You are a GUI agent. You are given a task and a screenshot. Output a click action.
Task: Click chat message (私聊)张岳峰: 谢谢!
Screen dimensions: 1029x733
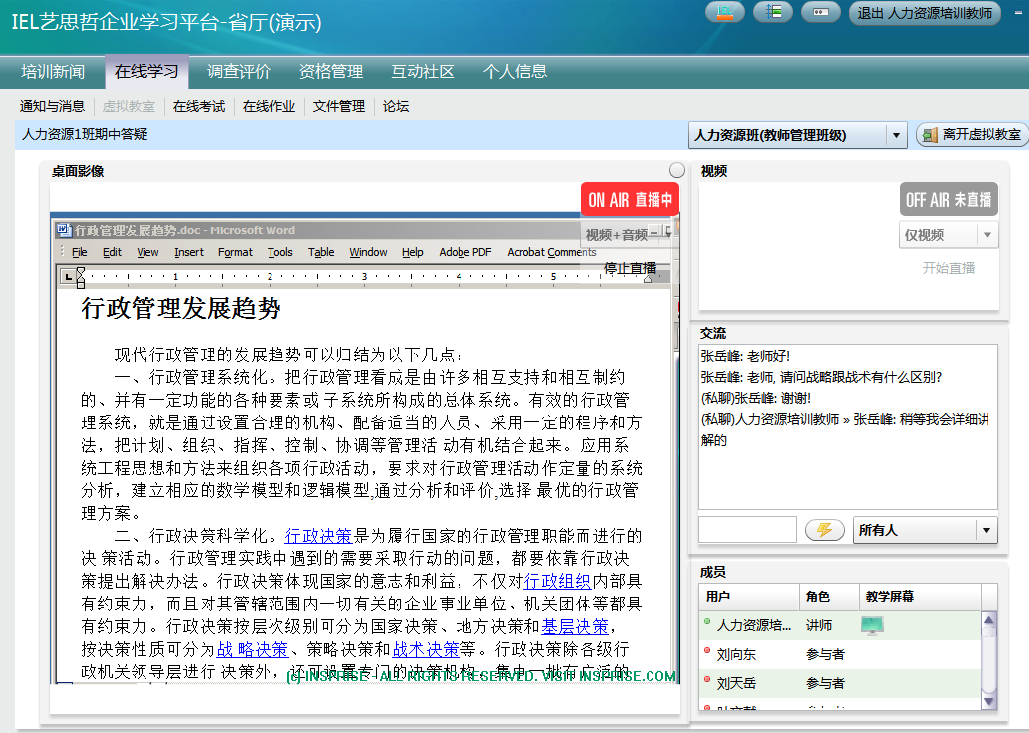point(755,398)
